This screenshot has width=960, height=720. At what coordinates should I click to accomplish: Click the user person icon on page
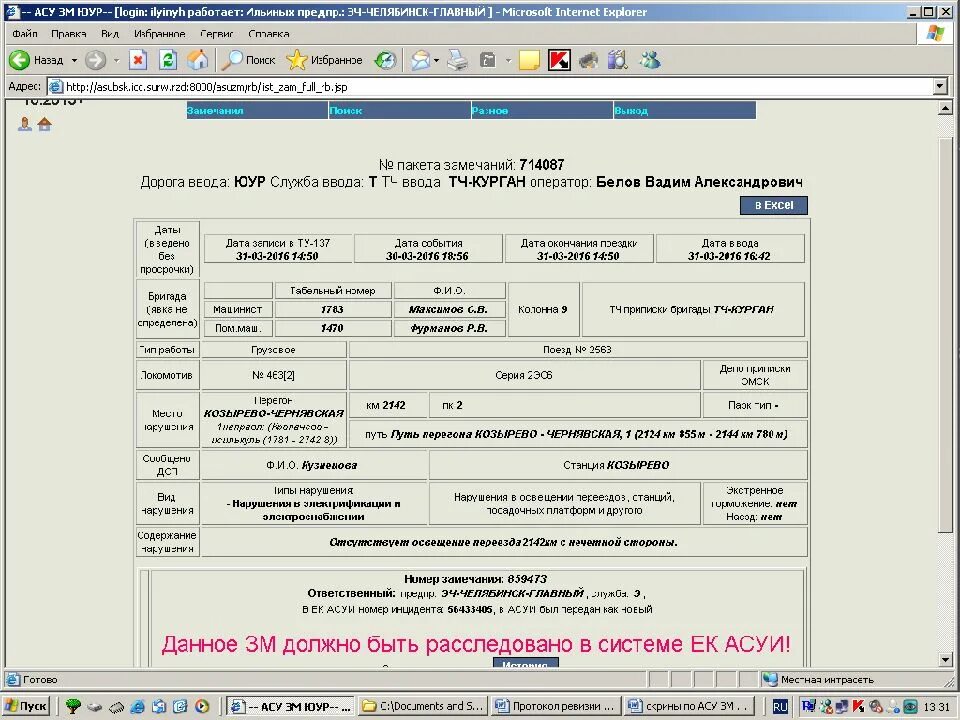point(24,124)
